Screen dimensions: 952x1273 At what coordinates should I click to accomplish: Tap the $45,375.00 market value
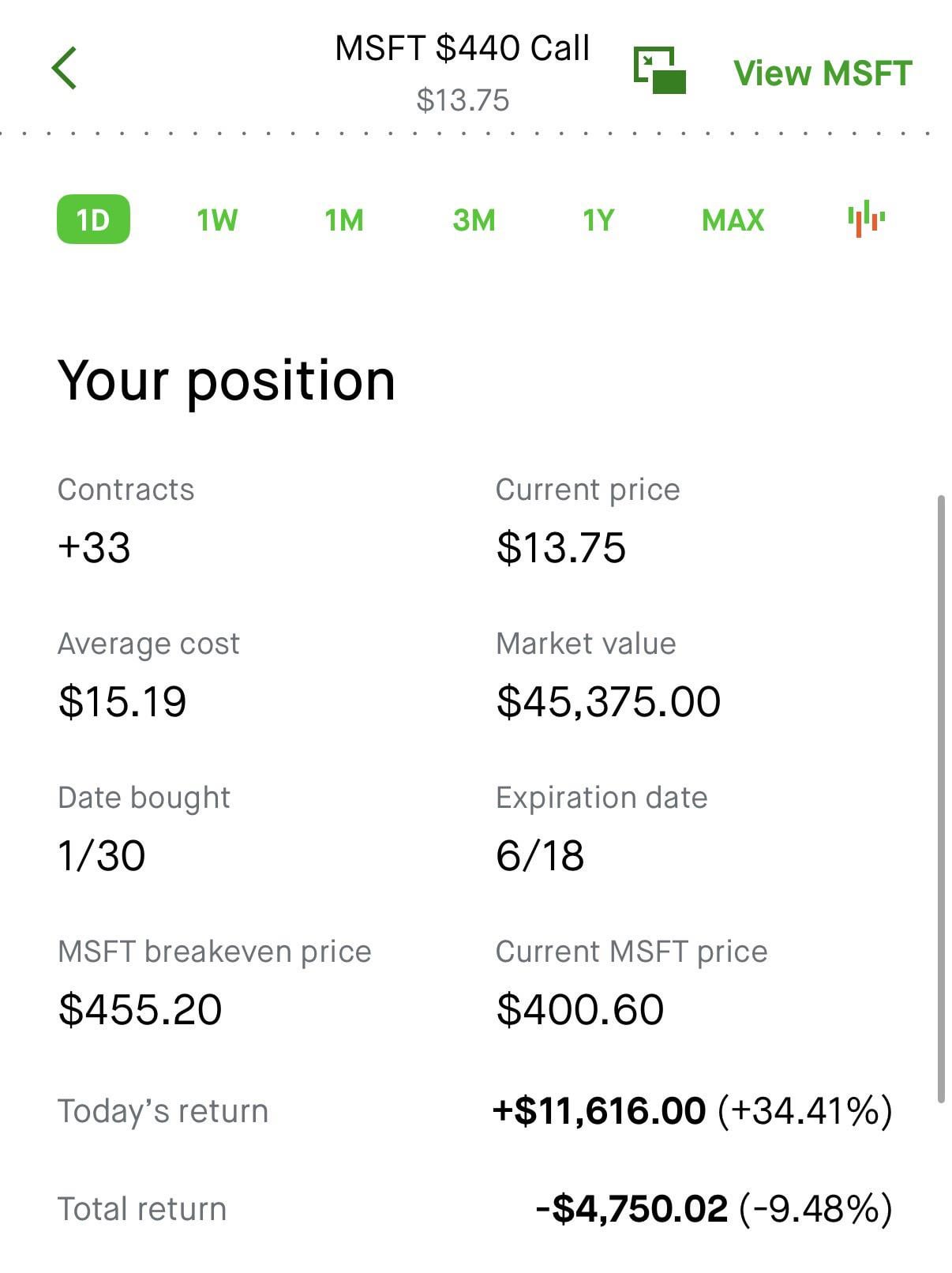point(608,701)
